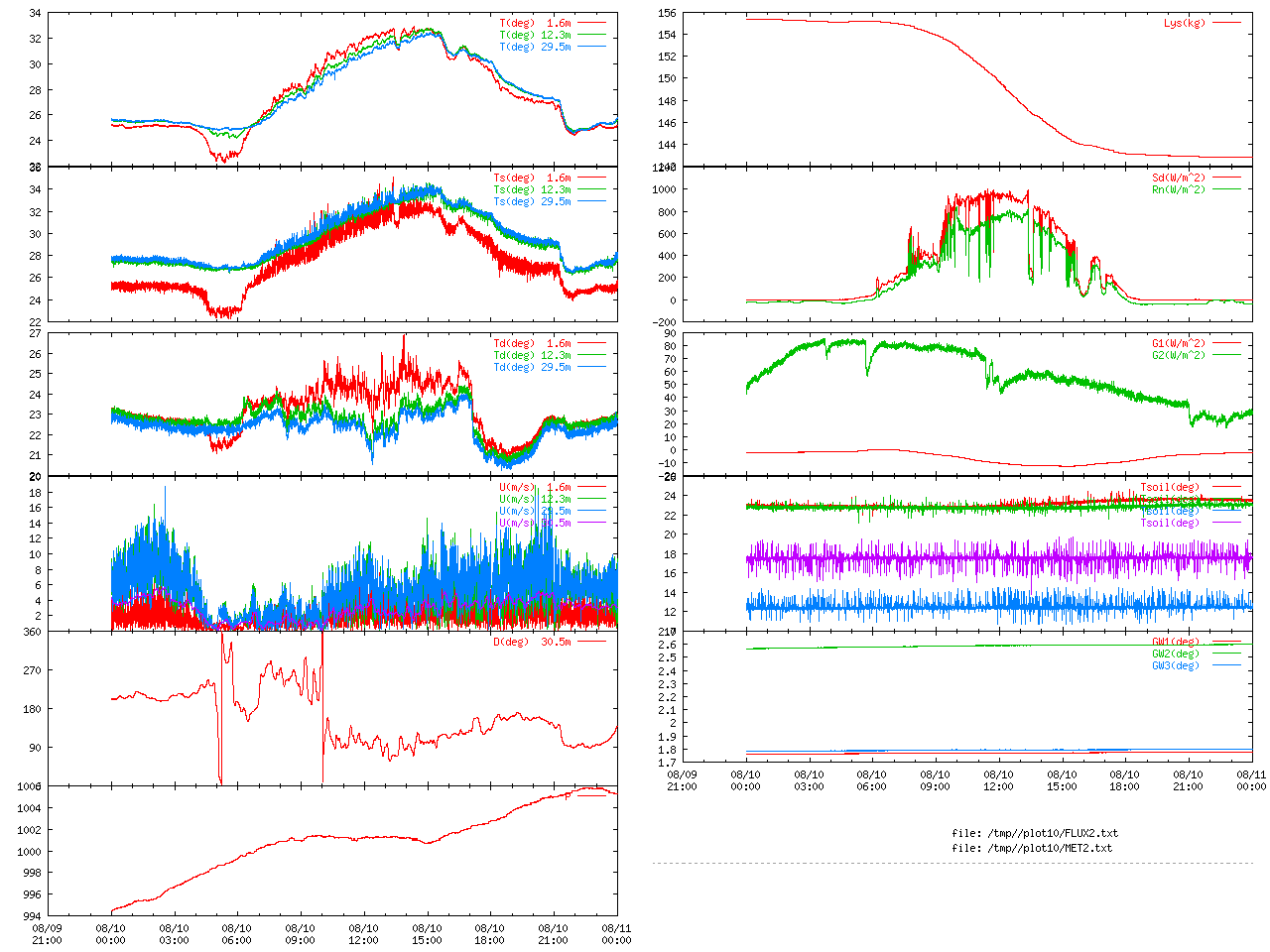Click the blue GW3(deg) legend line
1270x952 pixels.
coord(1226,665)
